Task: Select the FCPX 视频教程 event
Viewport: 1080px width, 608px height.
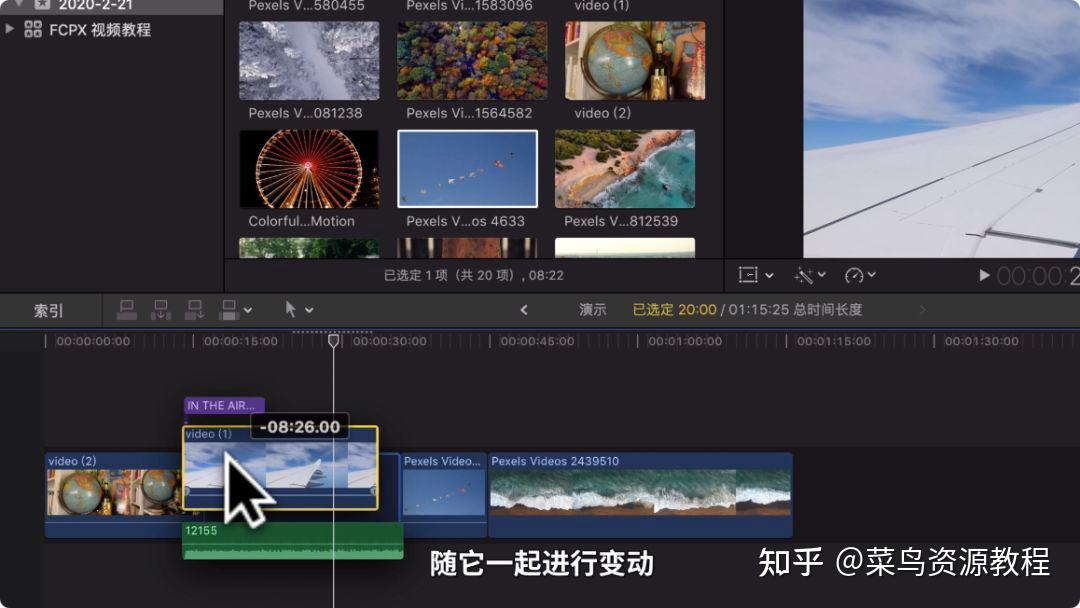Action: 100,30
